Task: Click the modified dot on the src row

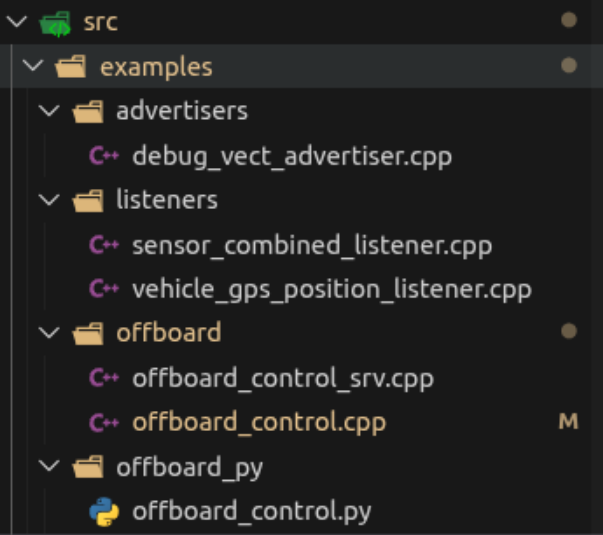Action: pos(569,20)
